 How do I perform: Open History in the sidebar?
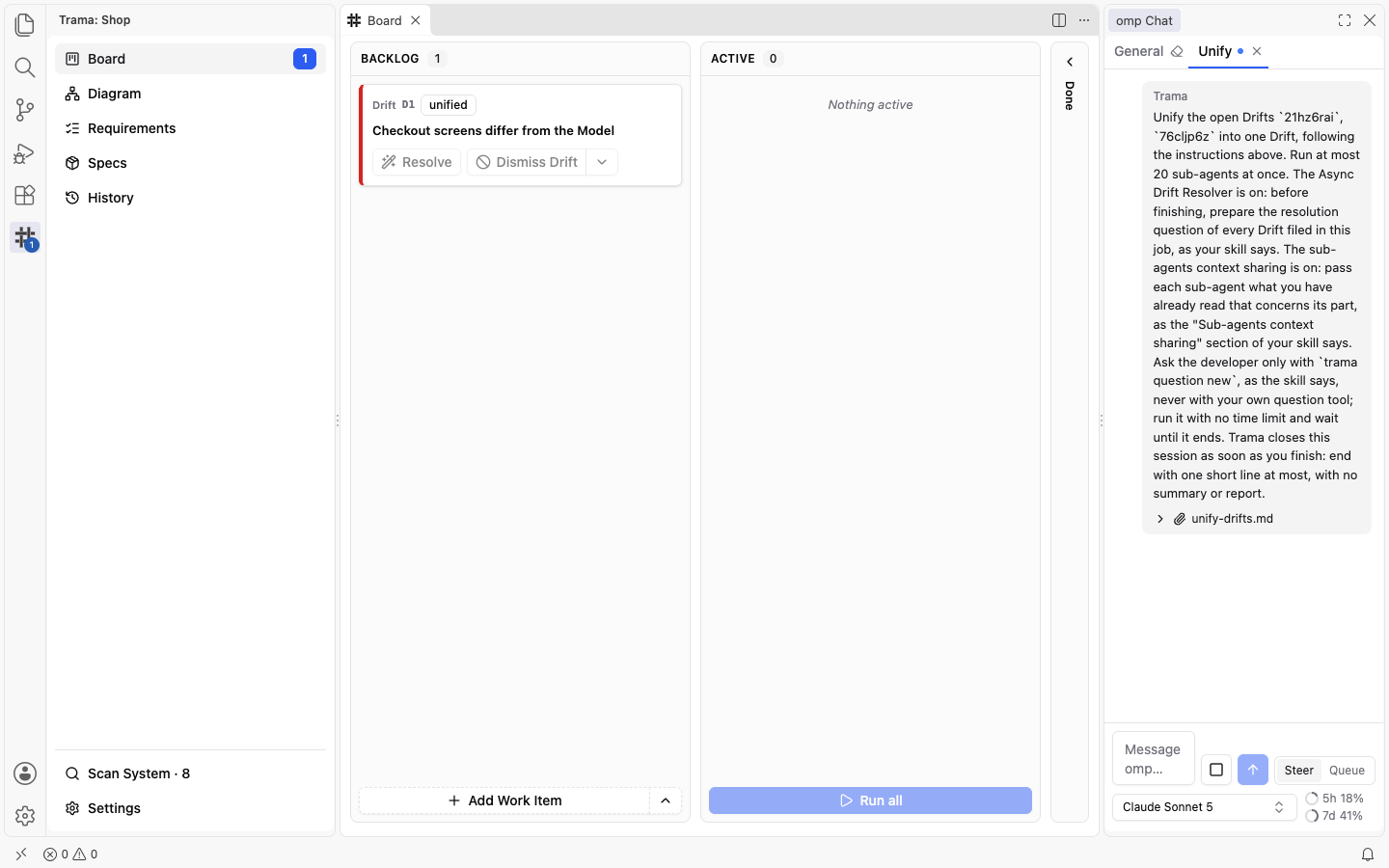[190, 198]
